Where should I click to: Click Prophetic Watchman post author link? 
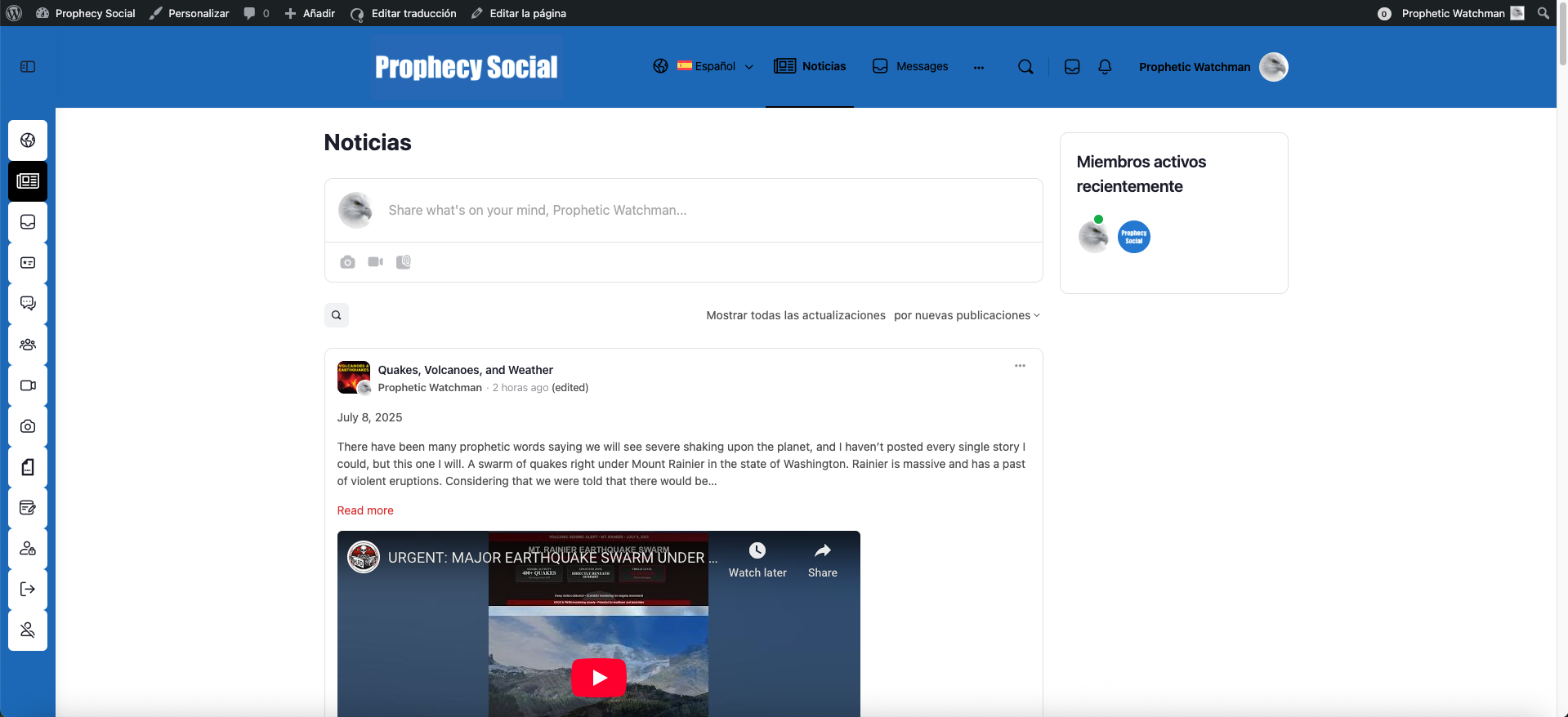430,388
